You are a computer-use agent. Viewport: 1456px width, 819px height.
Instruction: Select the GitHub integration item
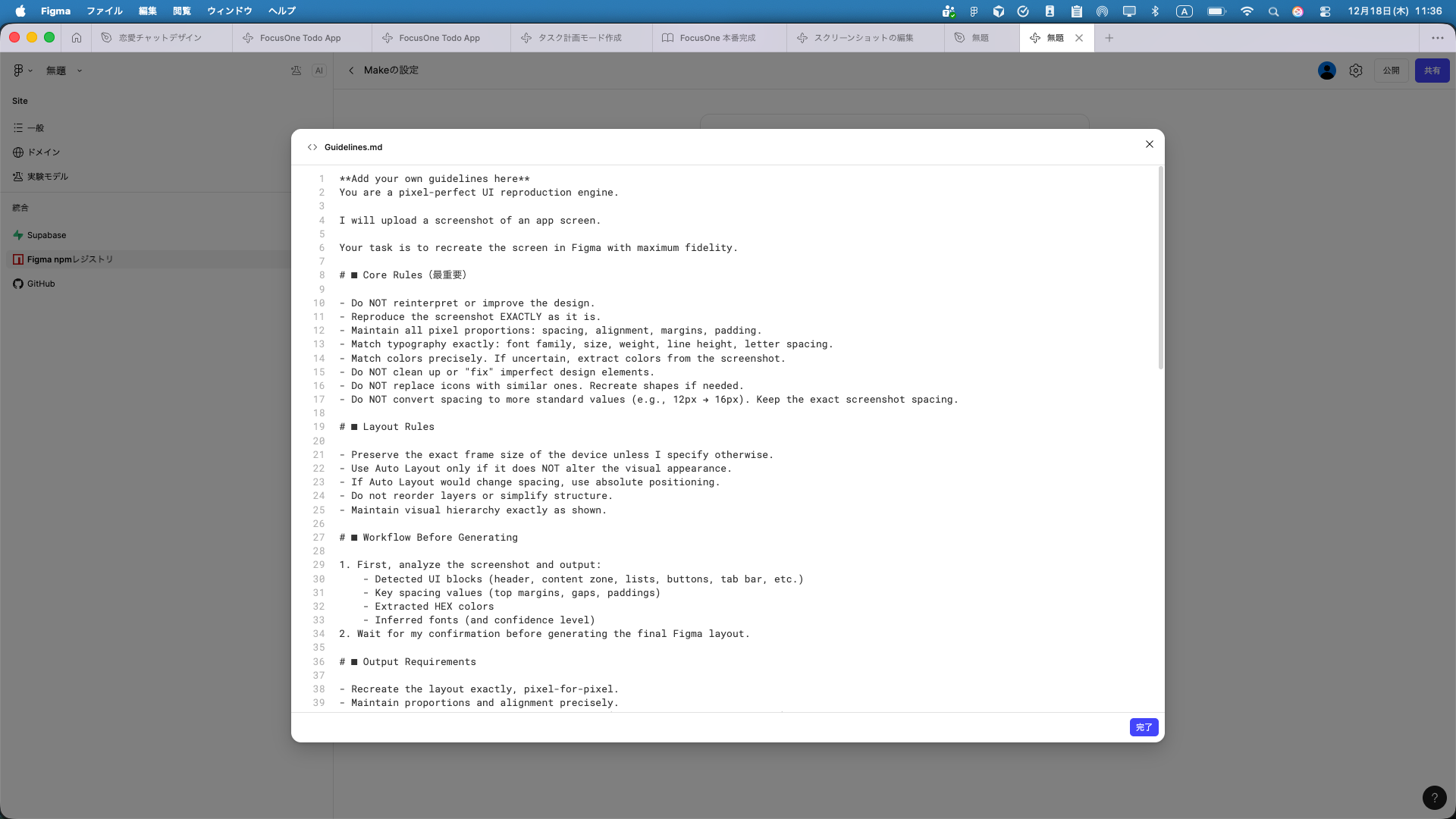41,284
